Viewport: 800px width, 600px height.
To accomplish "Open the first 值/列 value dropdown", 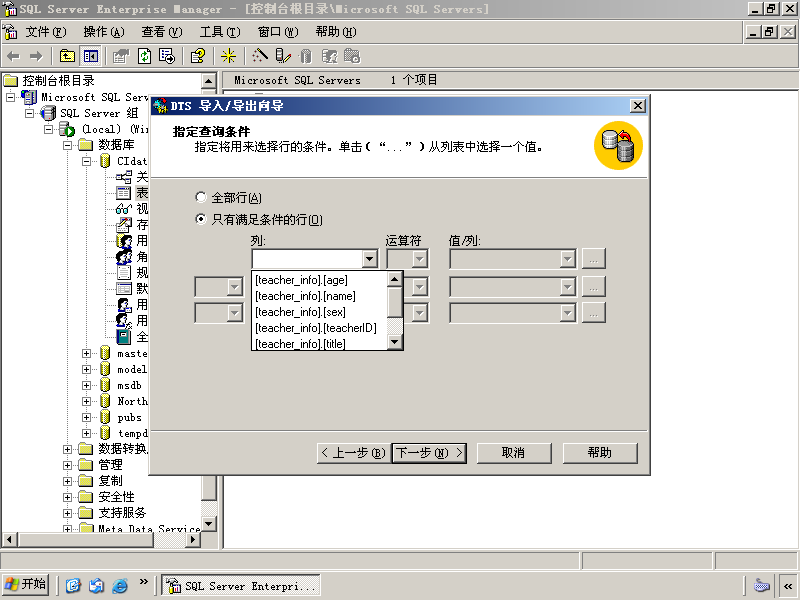I will [x=567, y=259].
